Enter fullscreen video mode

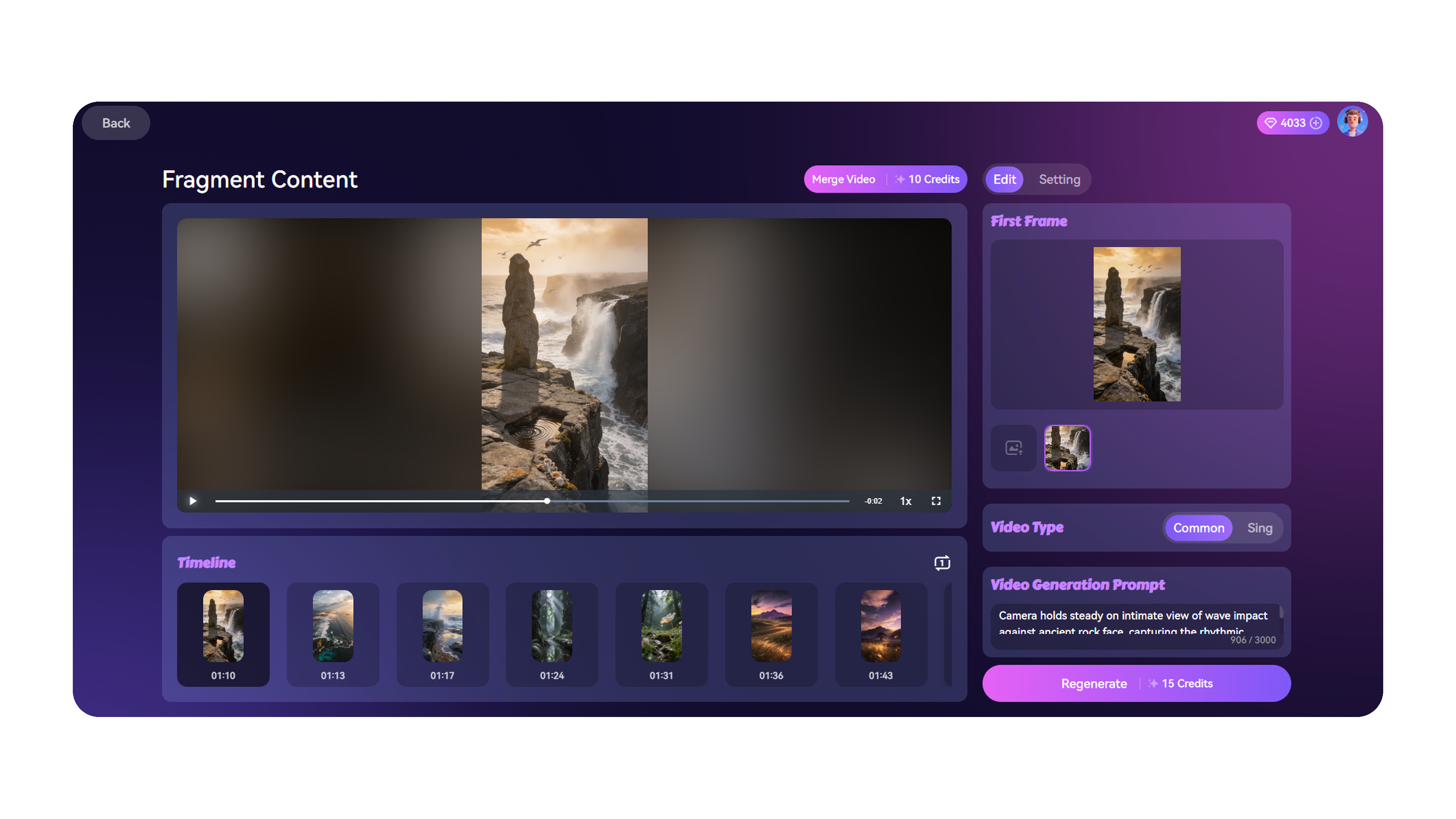(936, 501)
